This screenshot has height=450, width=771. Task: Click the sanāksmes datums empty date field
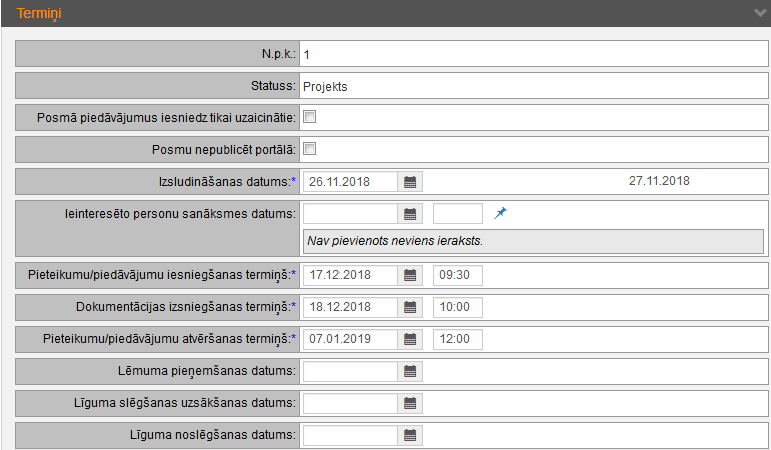351,214
